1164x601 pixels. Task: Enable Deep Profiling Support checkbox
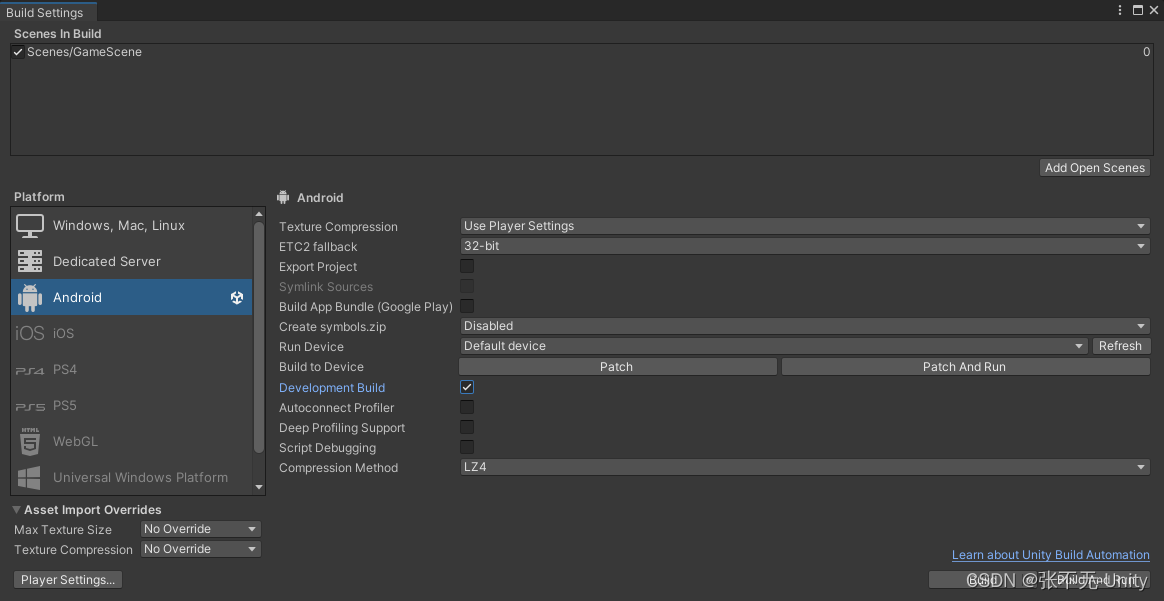[467, 427]
